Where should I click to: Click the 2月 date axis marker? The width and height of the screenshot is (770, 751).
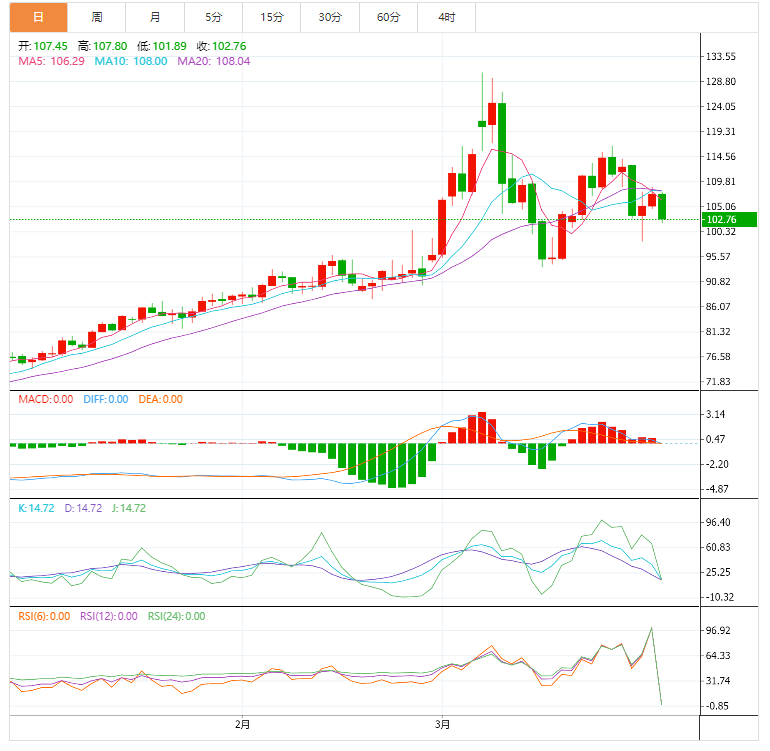pyautogui.click(x=243, y=724)
